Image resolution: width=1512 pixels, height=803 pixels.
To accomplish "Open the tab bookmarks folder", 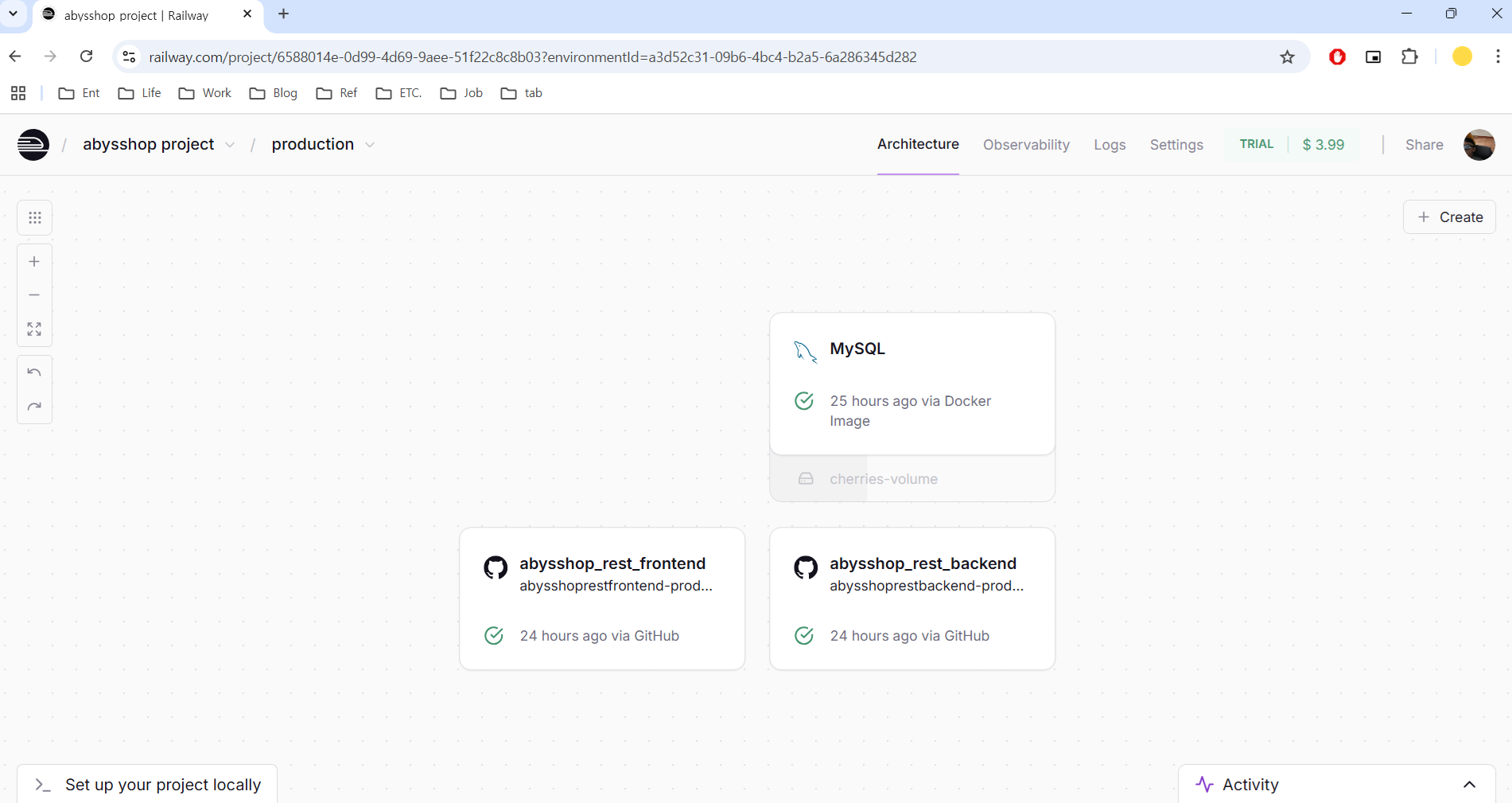I will (x=522, y=93).
